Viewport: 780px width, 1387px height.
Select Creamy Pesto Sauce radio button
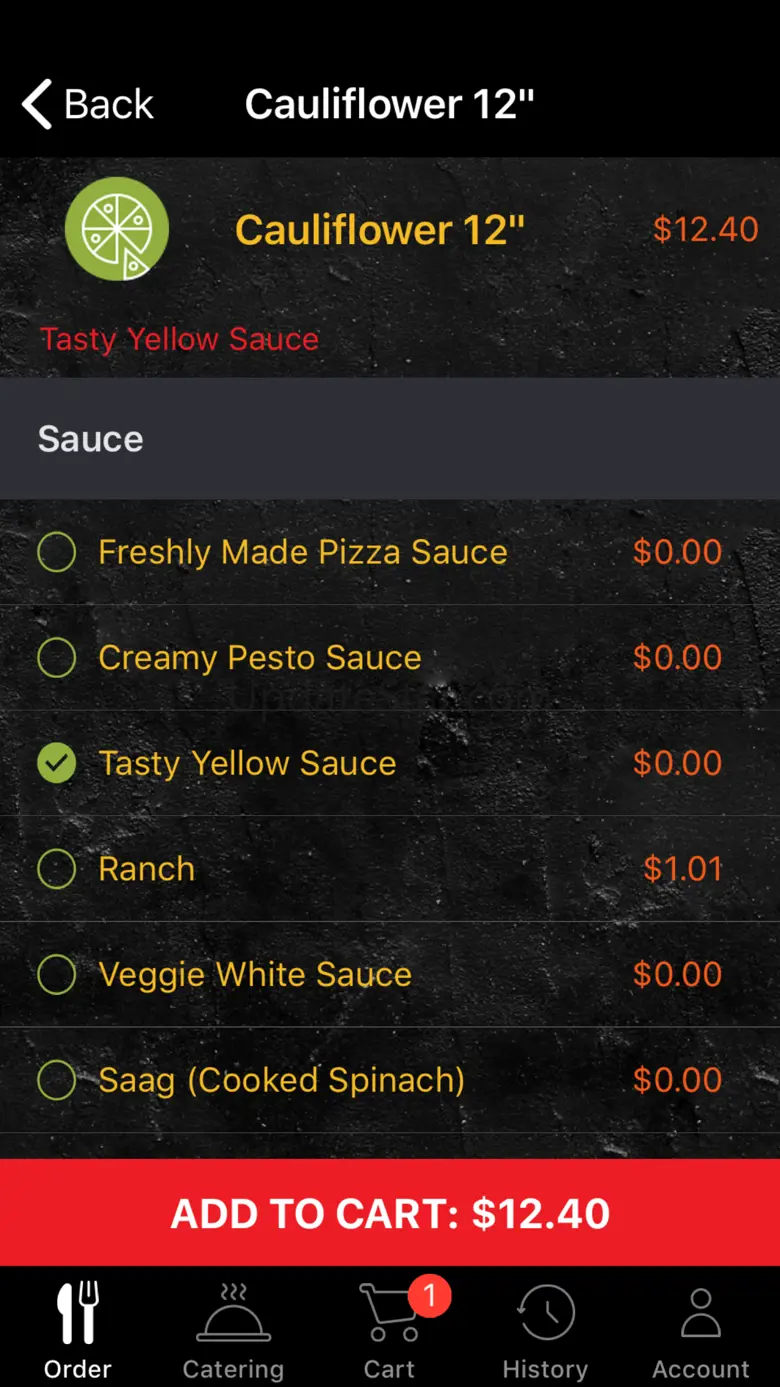point(57,658)
